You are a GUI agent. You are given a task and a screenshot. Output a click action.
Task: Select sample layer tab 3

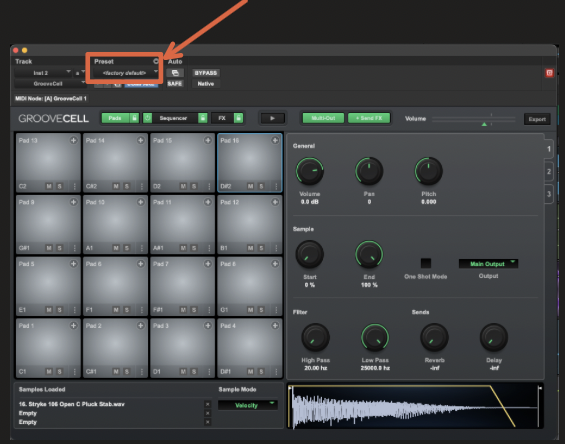(x=548, y=194)
